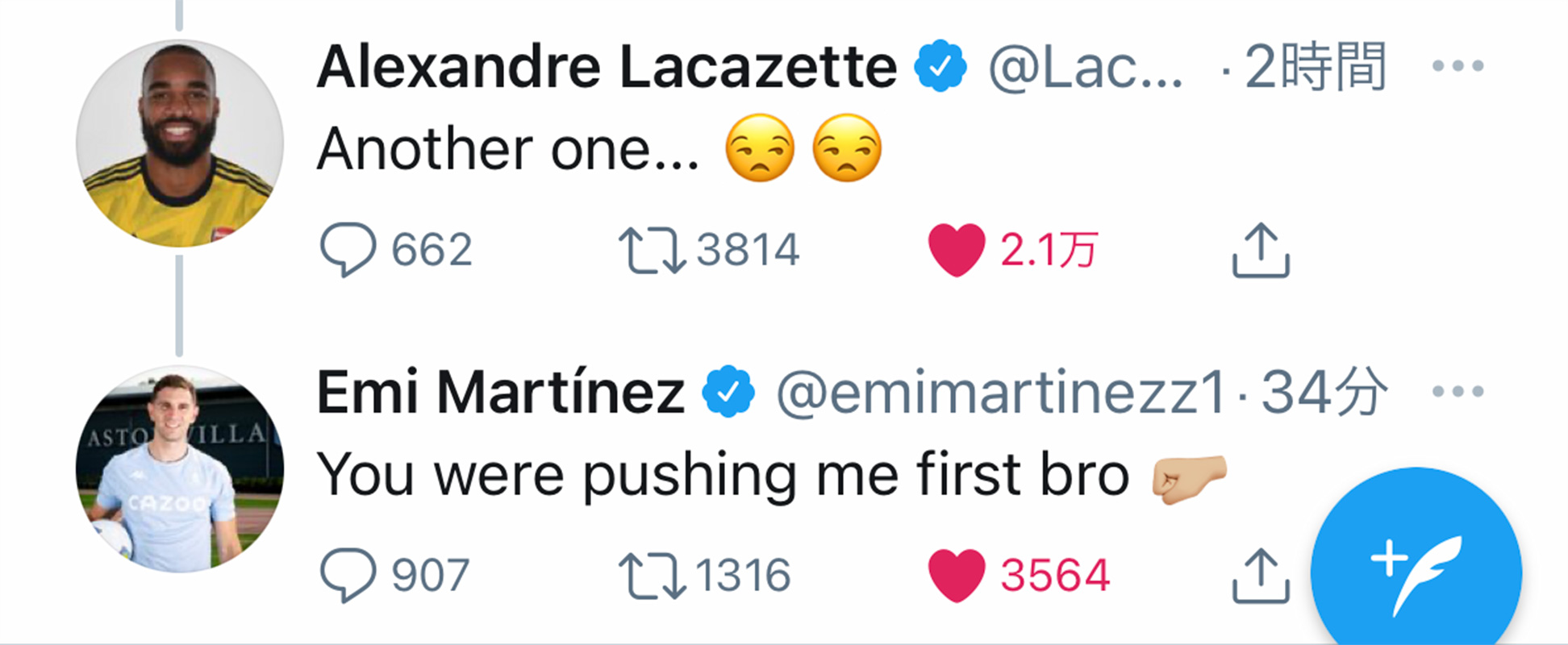Tap the @emimartinezz1 handle
The width and height of the screenshot is (1568, 645).
[x=1002, y=393]
